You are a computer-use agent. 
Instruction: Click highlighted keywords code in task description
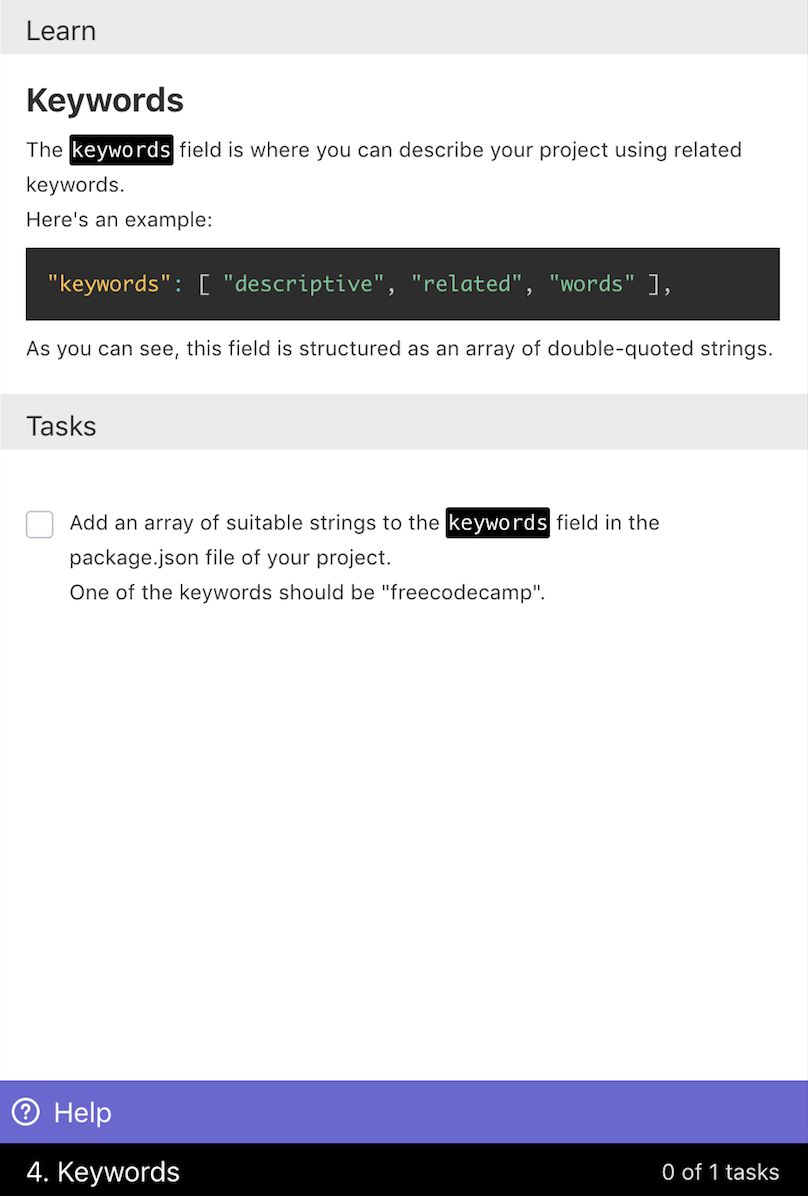coord(497,522)
